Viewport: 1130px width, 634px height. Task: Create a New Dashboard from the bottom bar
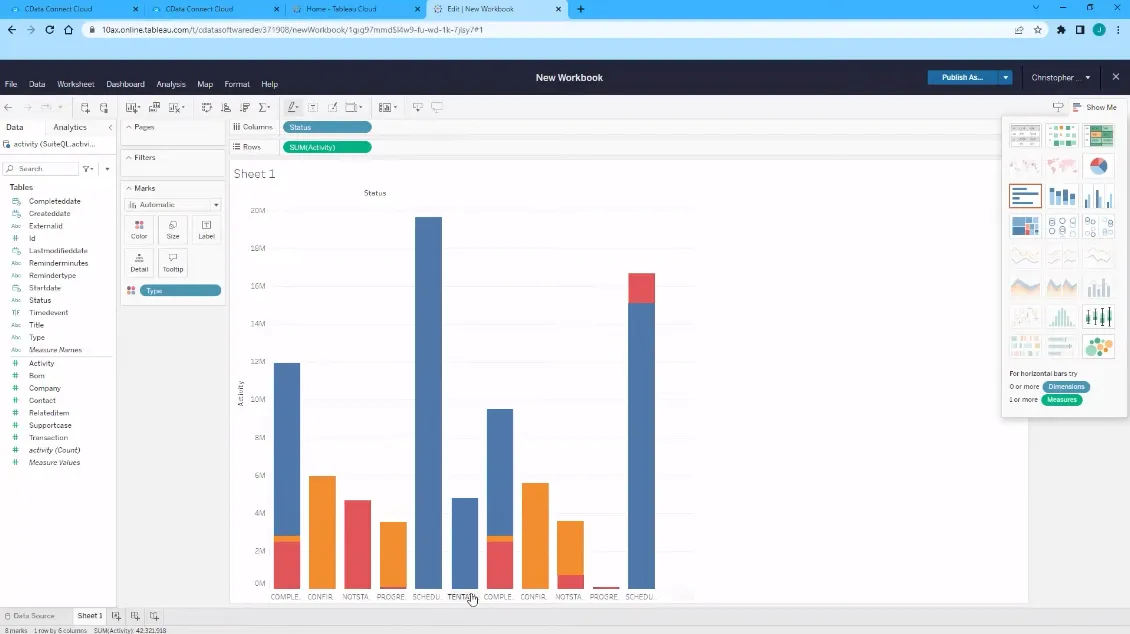point(133,616)
